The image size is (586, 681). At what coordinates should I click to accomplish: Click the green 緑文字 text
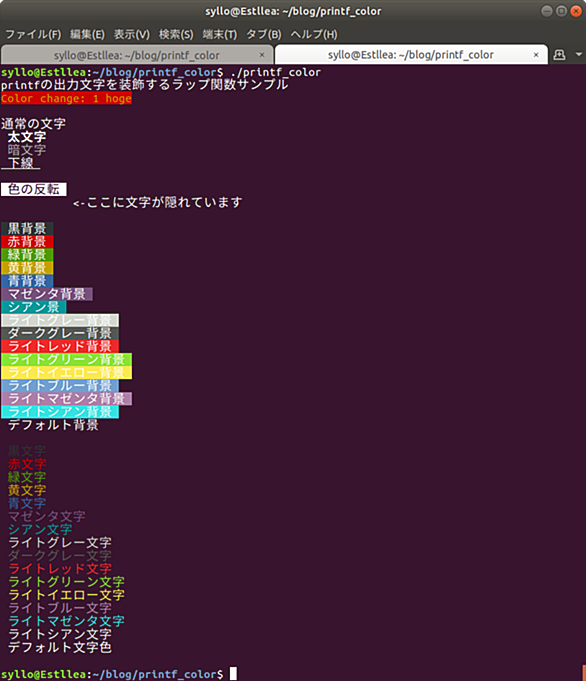[27, 477]
